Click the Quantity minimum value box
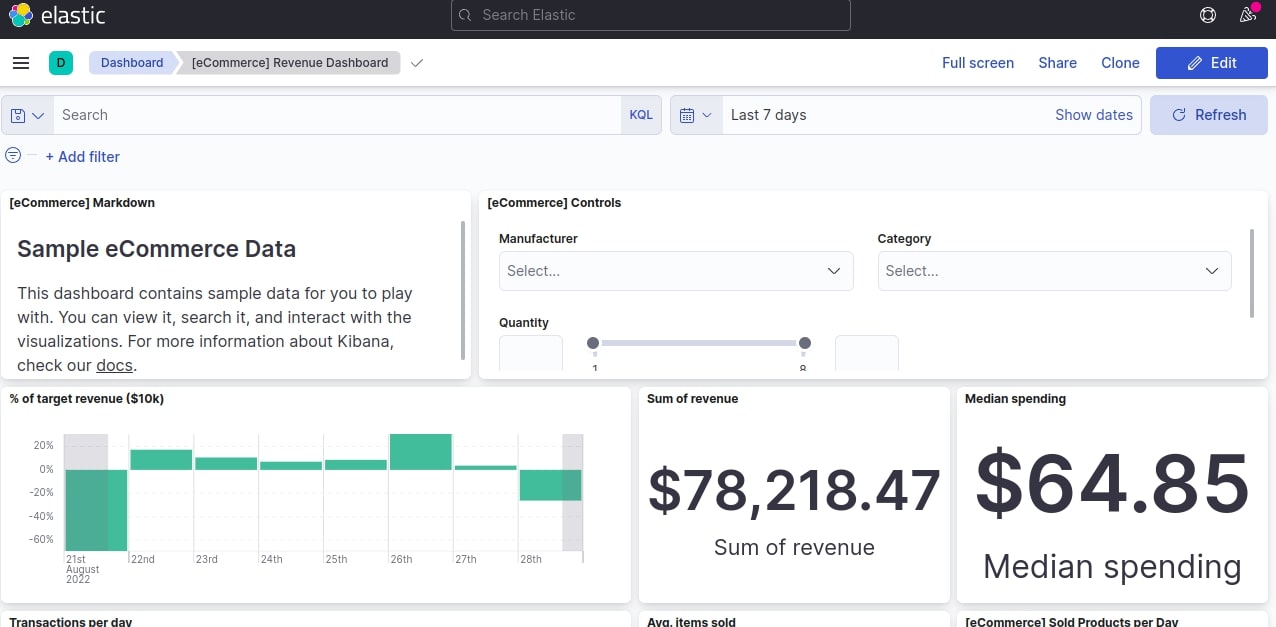1276x627 pixels. tap(531, 355)
